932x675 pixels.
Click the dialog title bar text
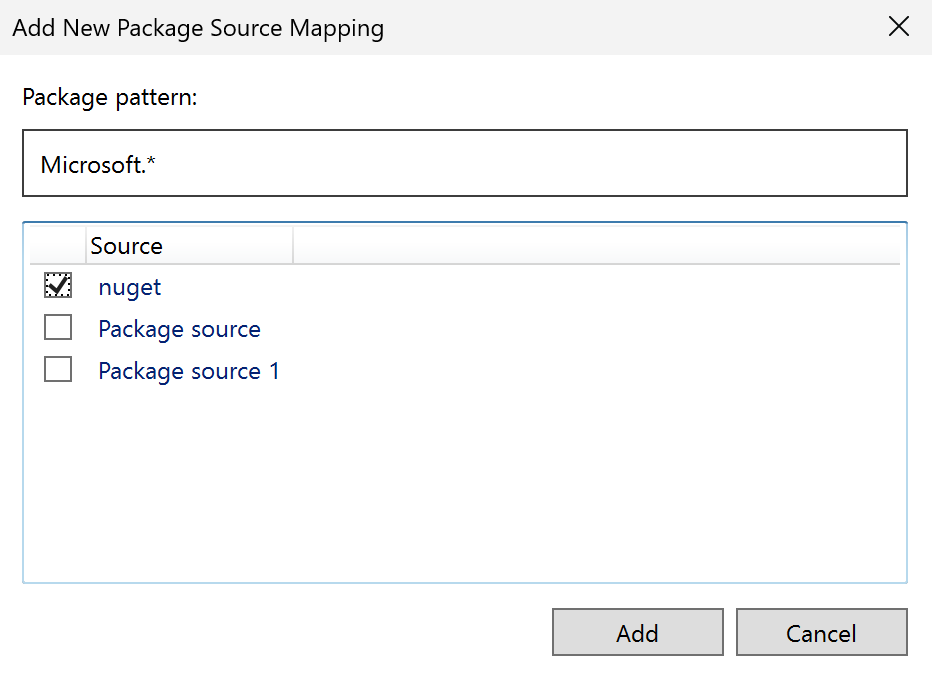point(198,28)
